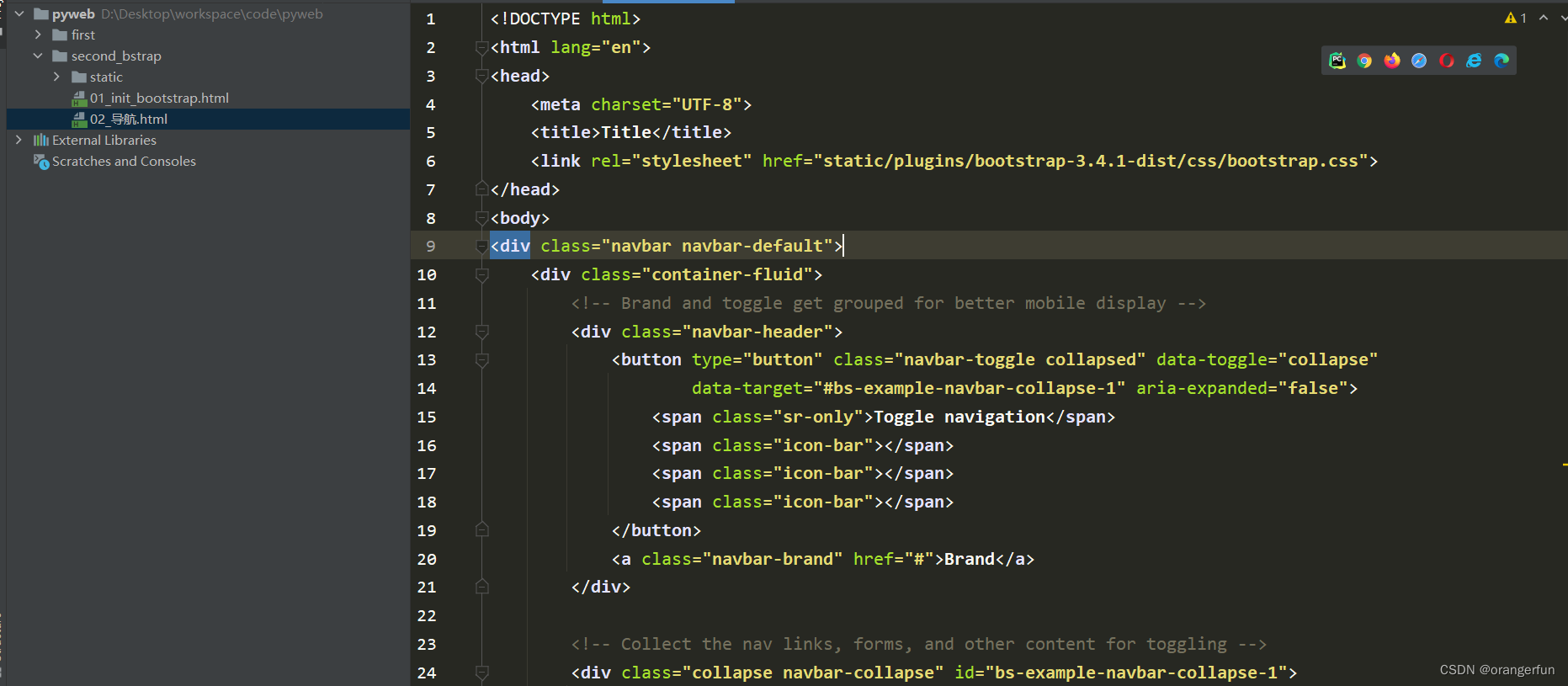Screen dimensions: 1568x686
Task: Click the External Libraries icon
Action: point(41,140)
